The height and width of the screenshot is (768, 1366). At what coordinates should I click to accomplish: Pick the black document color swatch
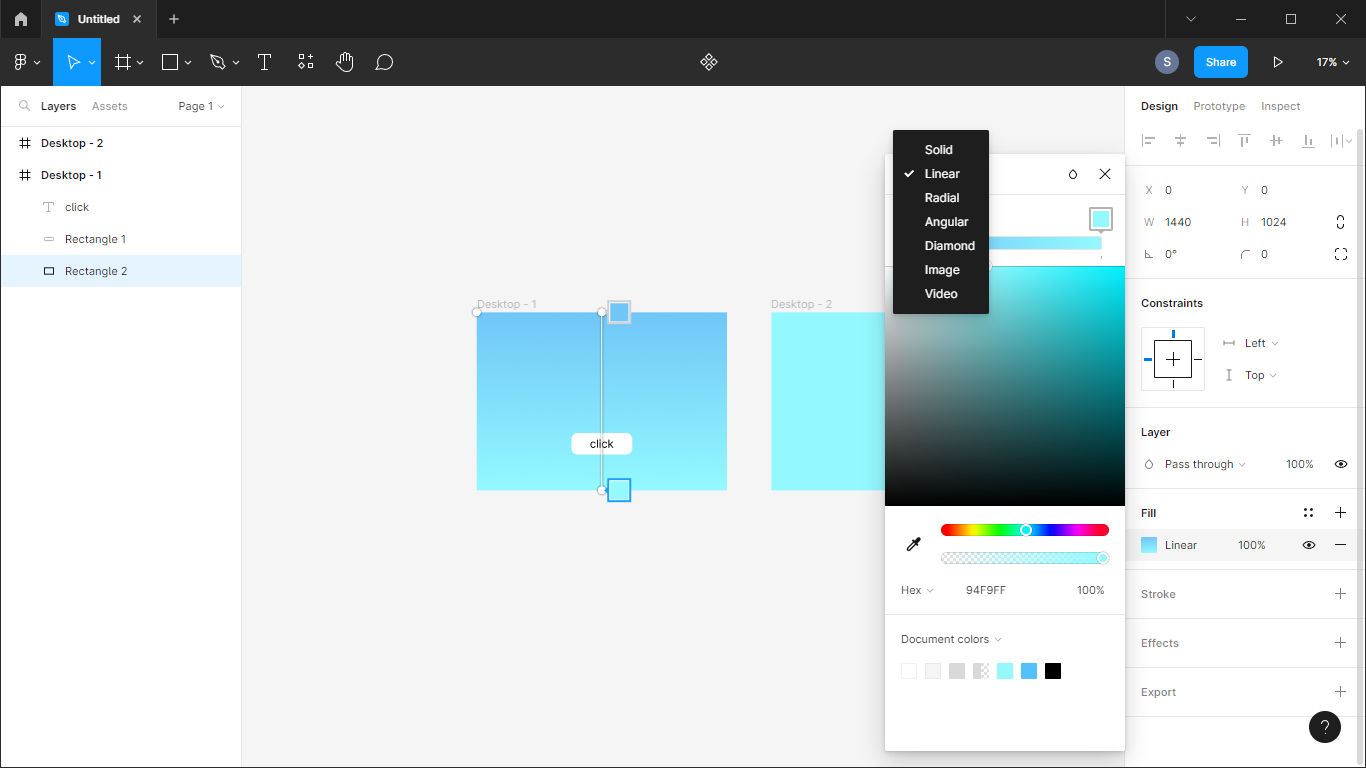[x=1053, y=671]
